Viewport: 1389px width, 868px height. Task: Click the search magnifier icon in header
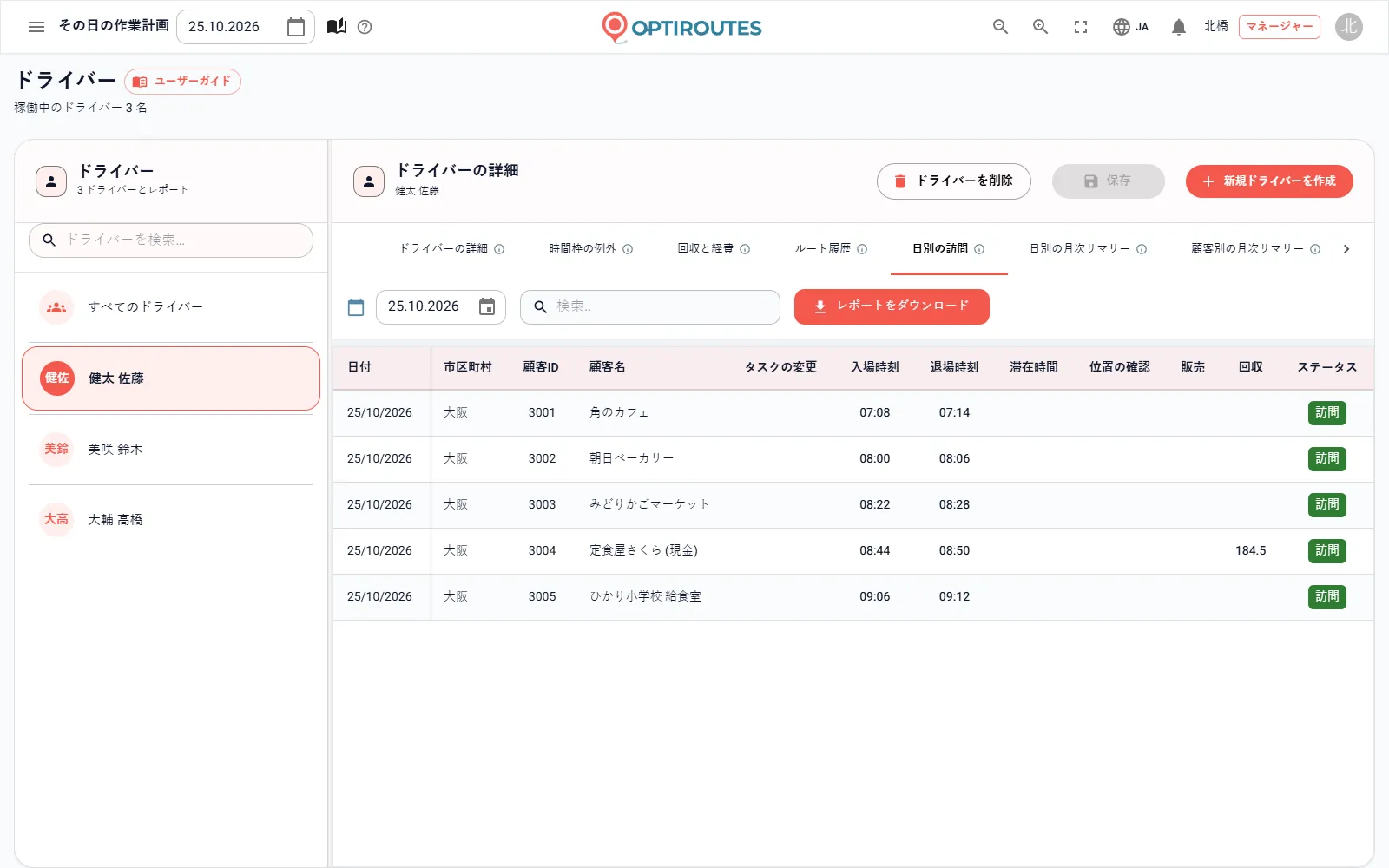pos(1000,27)
